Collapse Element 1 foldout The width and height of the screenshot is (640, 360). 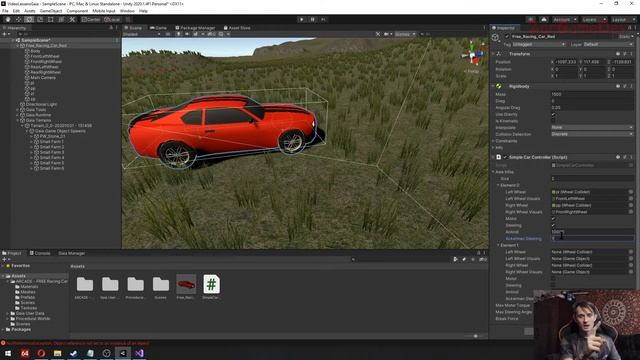click(498, 245)
